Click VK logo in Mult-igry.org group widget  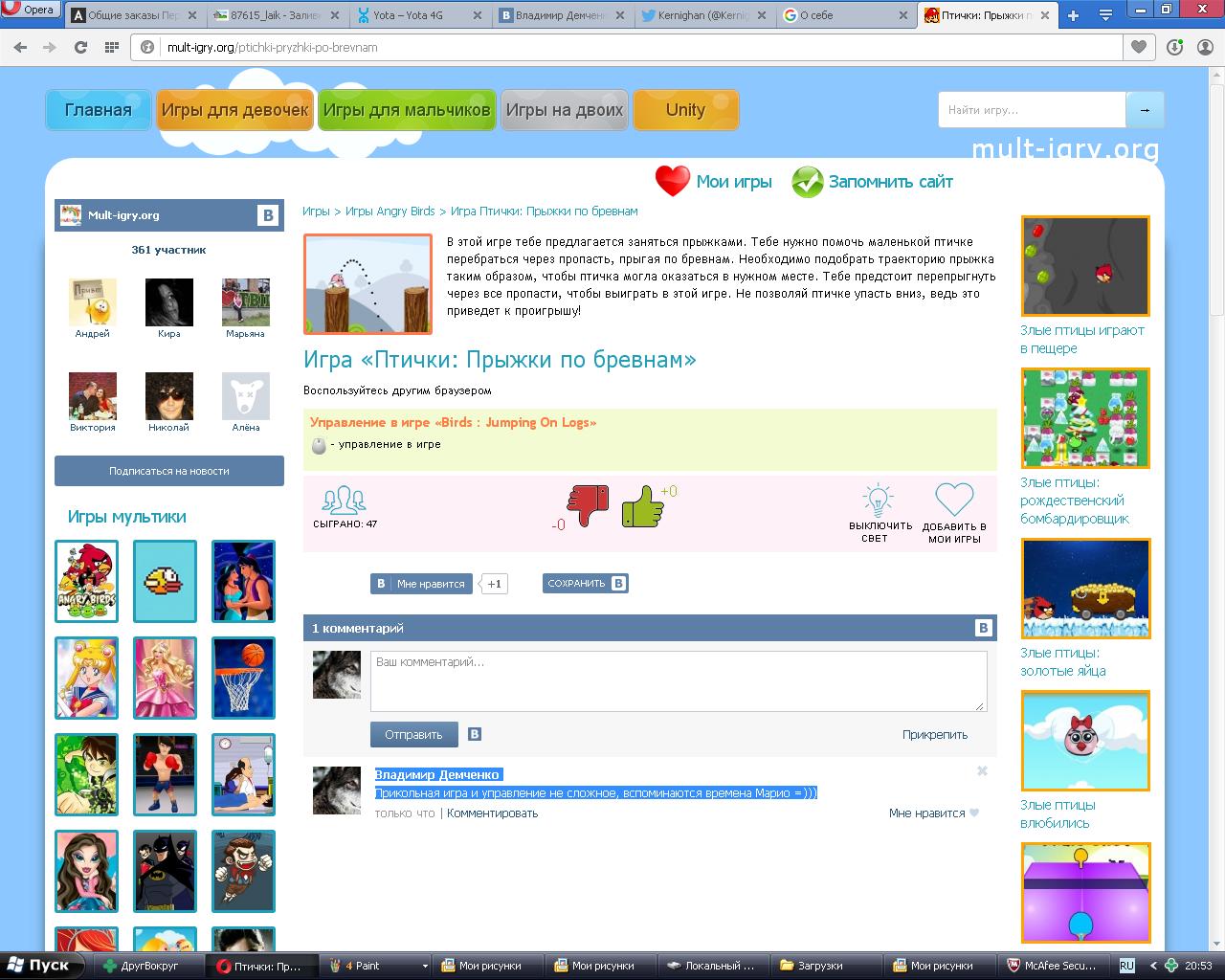pyautogui.click(x=267, y=215)
